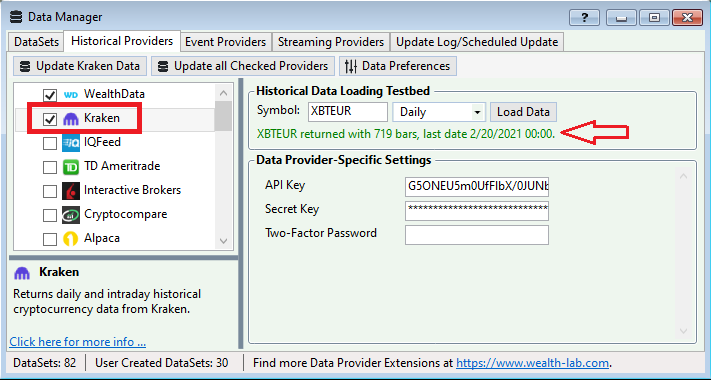Uncheck the Kraken provider checkbox
This screenshot has height=380, width=711.
coord(50,119)
